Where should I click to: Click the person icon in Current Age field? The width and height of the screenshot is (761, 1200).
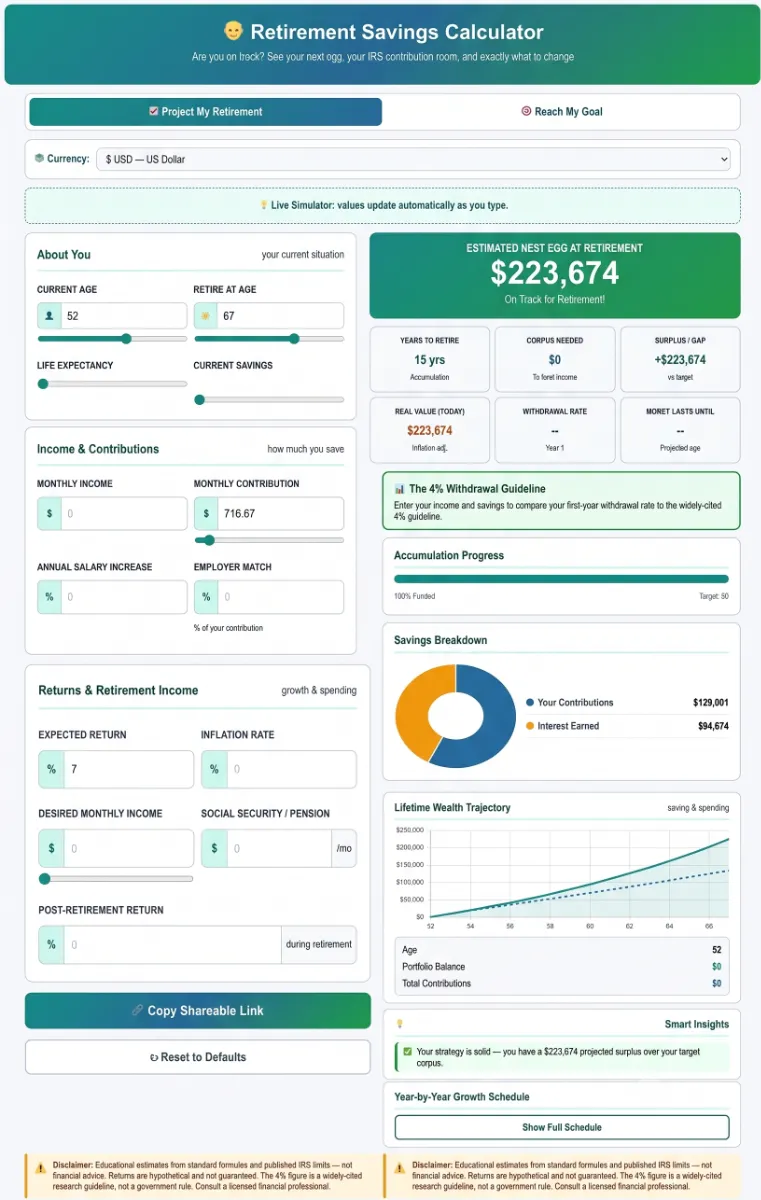[50, 316]
